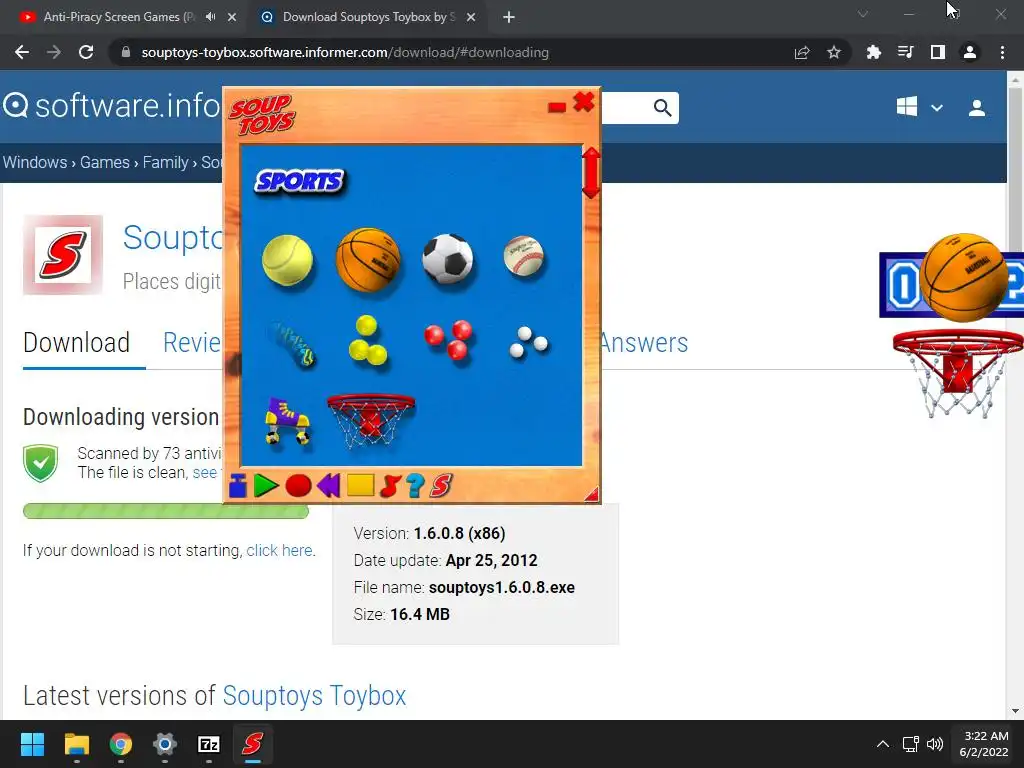Click the Soup Toys logo in toybox
Viewport: 1024px width, 768px height.
pos(262,114)
